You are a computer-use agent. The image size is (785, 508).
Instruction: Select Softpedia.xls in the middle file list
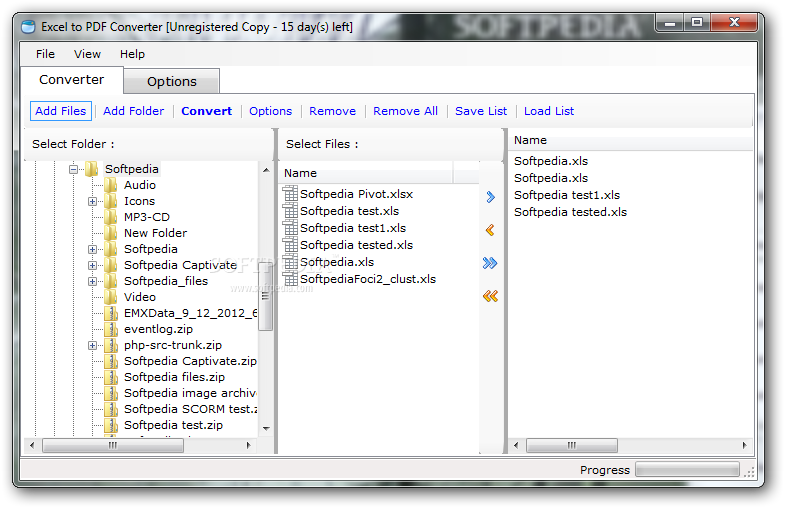tap(337, 262)
